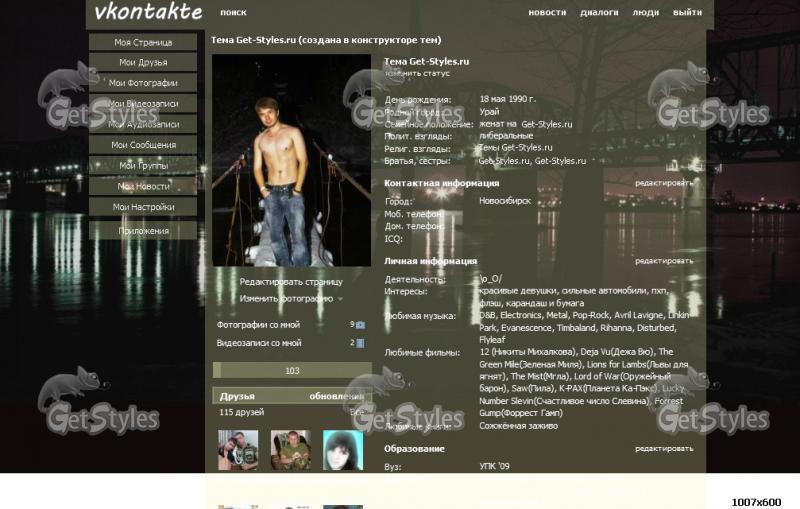Click the \o_O/ activity value
This screenshot has width=800, height=509.
click(491, 279)
